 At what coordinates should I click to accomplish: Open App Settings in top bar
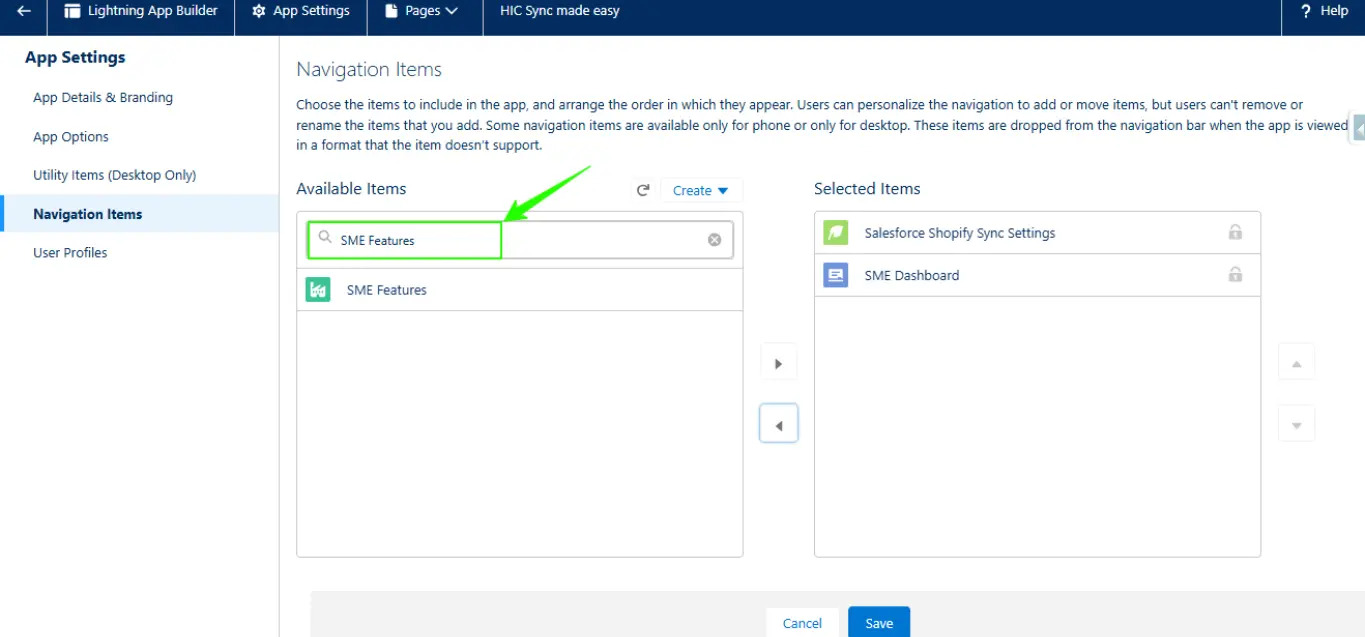[x=300, y=11]
